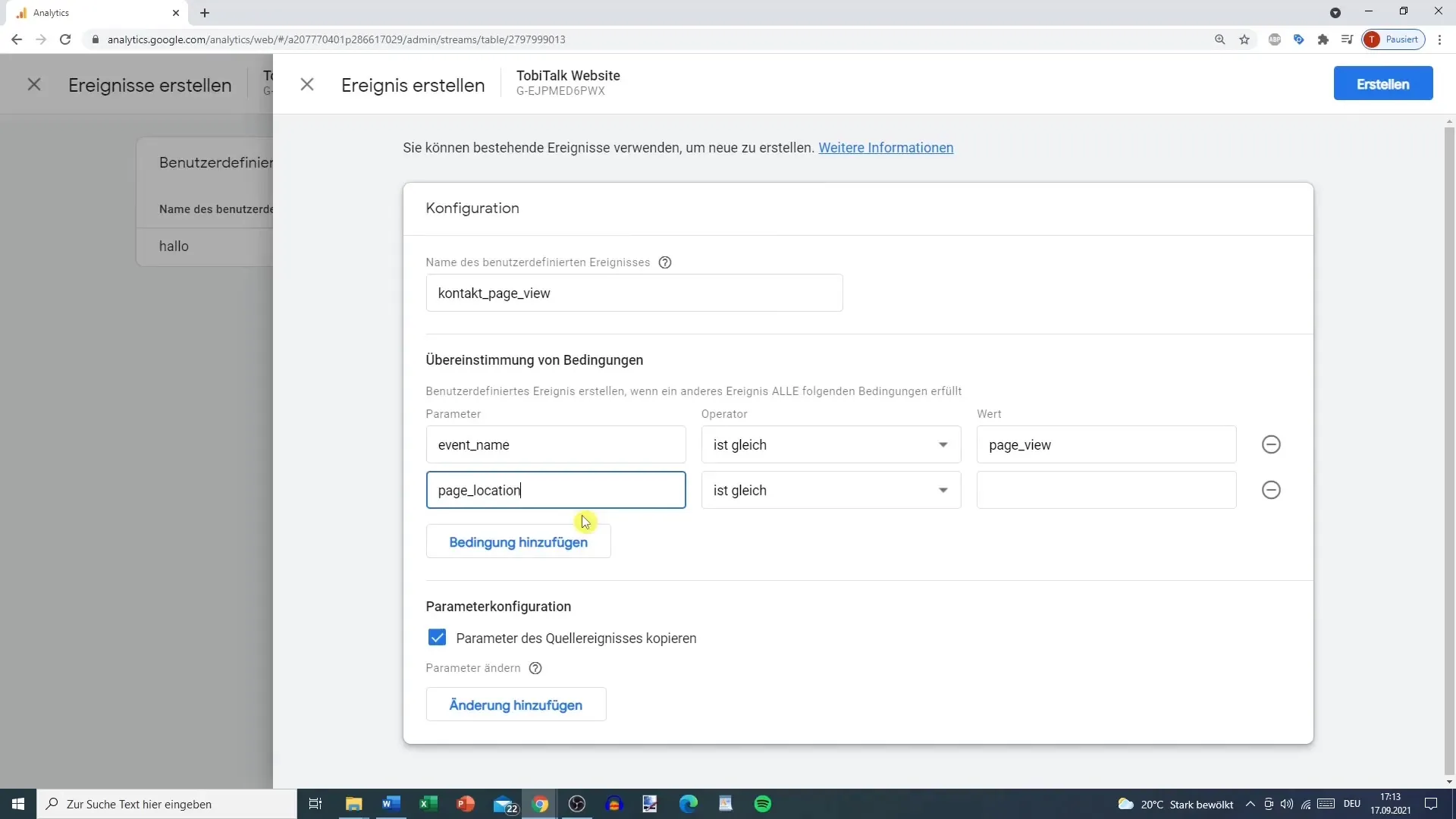Click the forward navigation arrow icon
Viewport: 1456px width, 819px height.
pyautogui.click(x=41, y=39)
